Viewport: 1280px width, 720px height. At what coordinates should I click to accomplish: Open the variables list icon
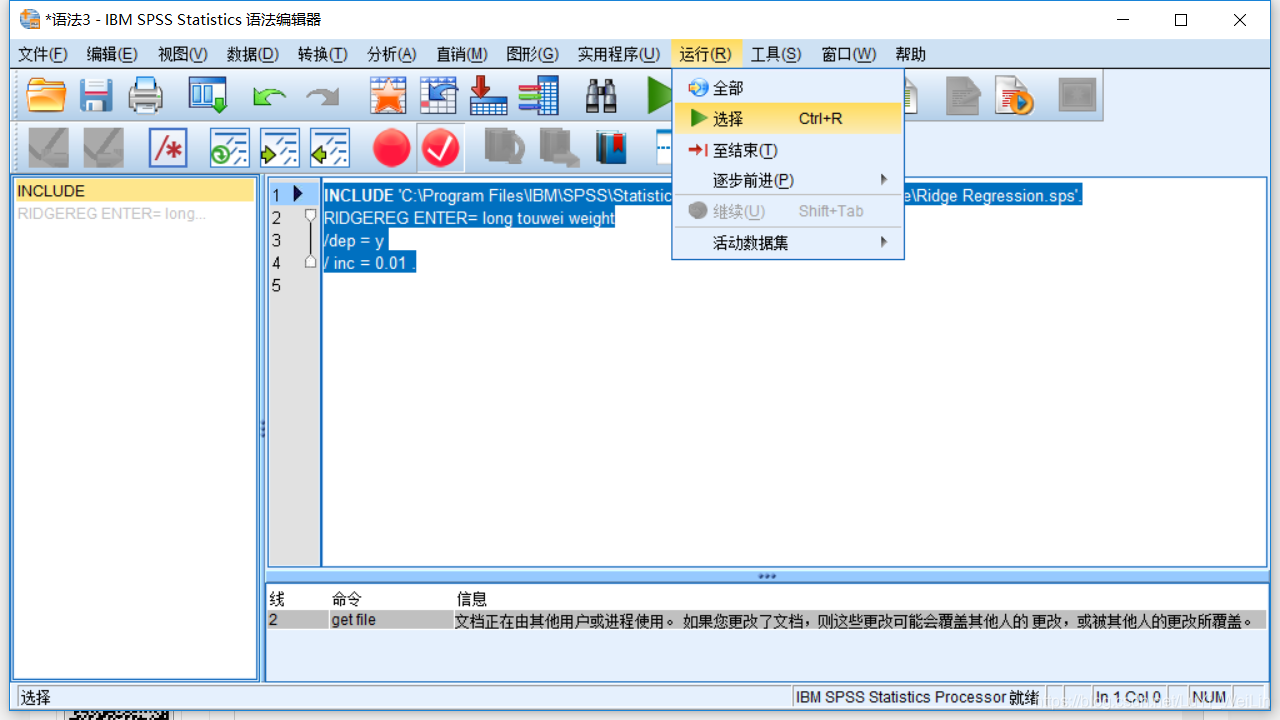(x=538, y=95)
